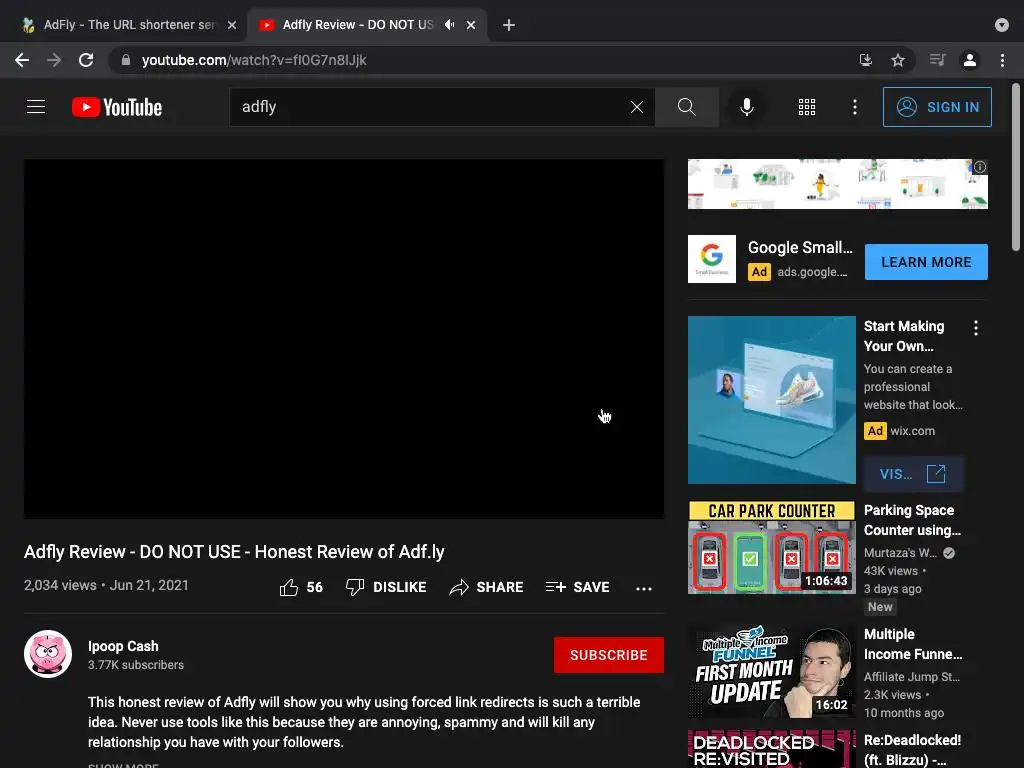The height and width of the screenshot is (768, 1024).
Task: Open Multiple Income Funnel thumbnail
Action: 771,672
